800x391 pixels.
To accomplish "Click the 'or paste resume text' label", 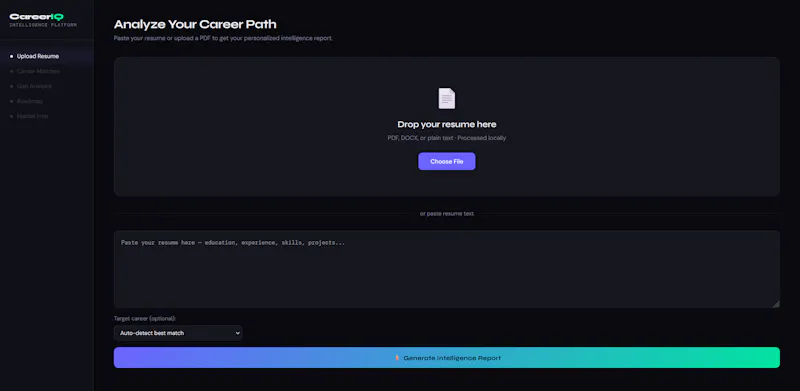I will 446,214.
